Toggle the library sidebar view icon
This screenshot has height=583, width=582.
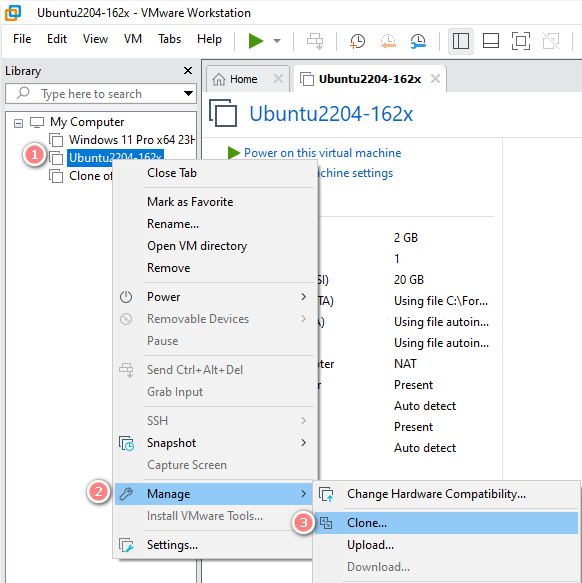[x=460, y=41]
